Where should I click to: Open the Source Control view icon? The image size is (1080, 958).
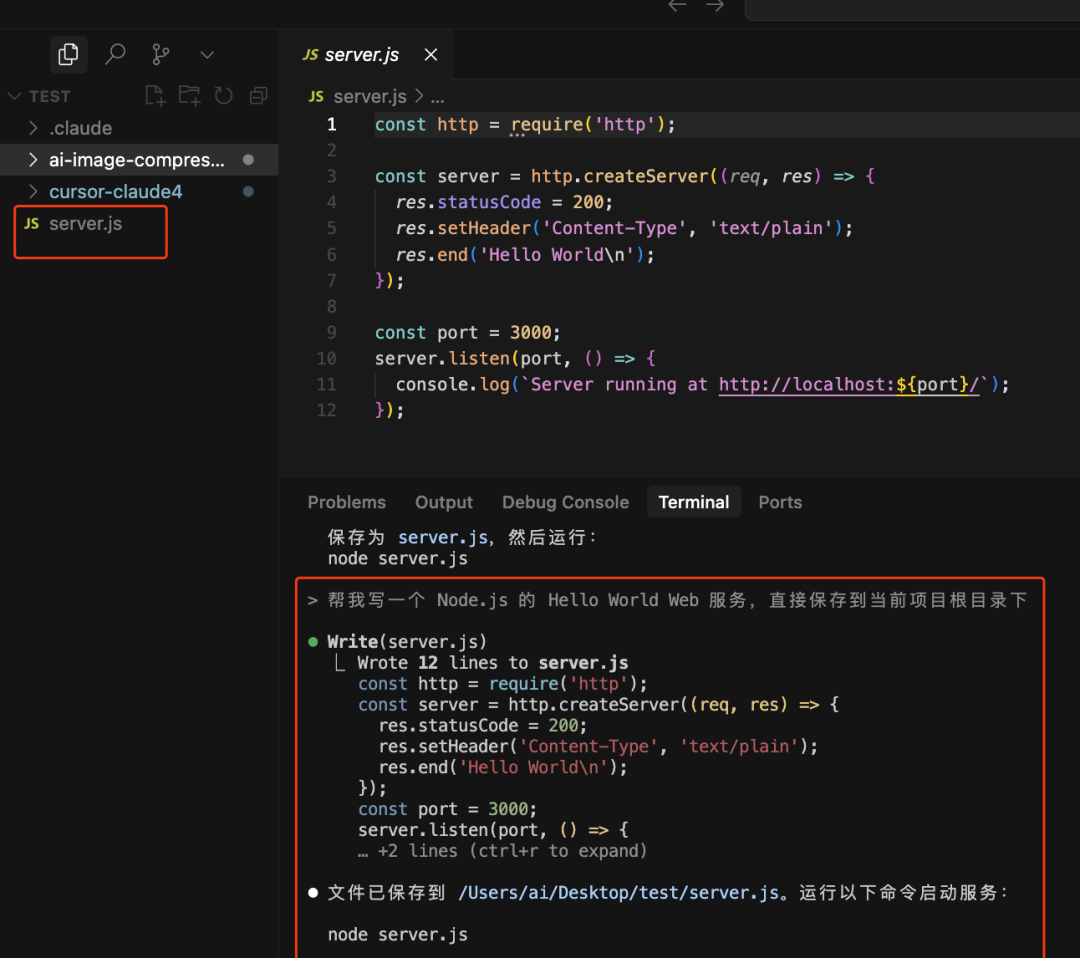click(x=160, y=54)
